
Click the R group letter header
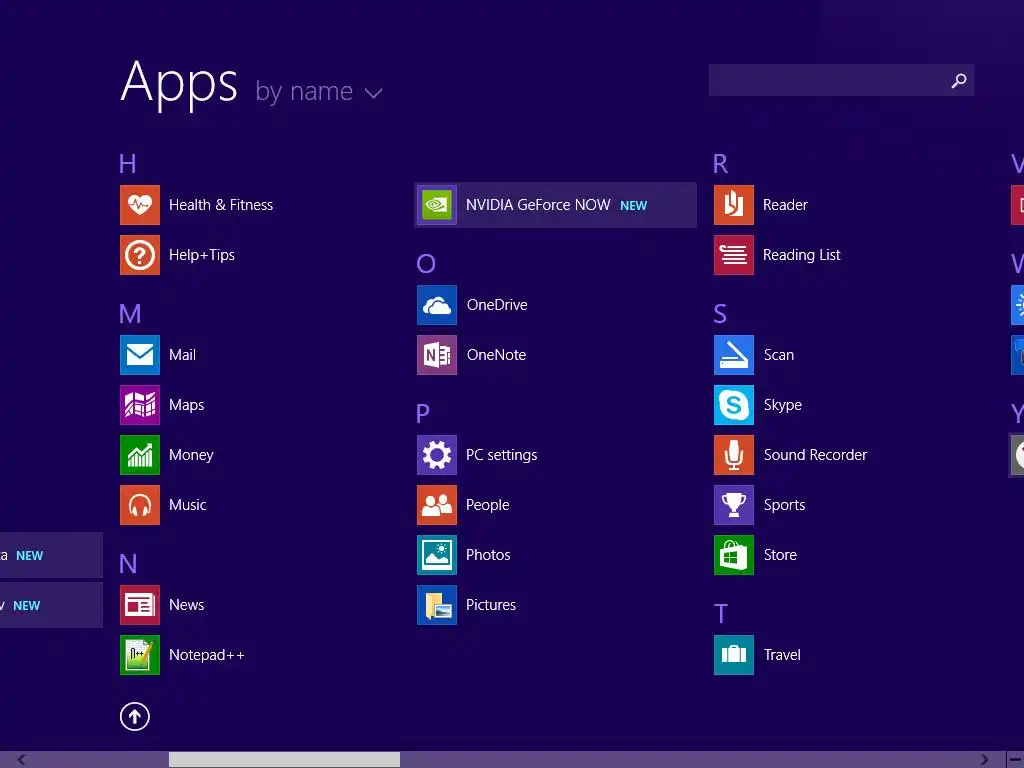click(720, 164)
